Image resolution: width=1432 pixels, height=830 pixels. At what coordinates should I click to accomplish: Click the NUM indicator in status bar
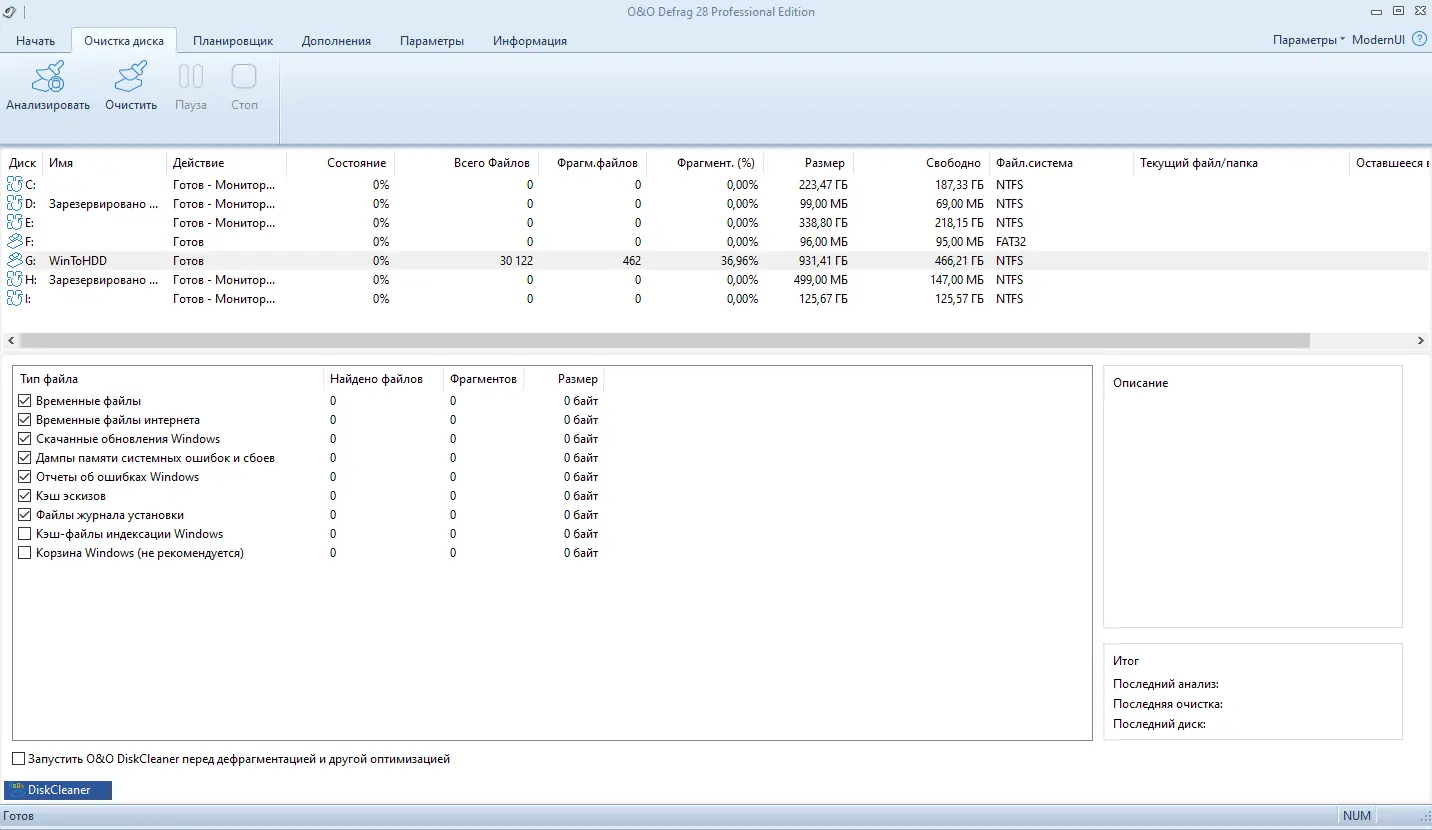(x=1357, y=816)
